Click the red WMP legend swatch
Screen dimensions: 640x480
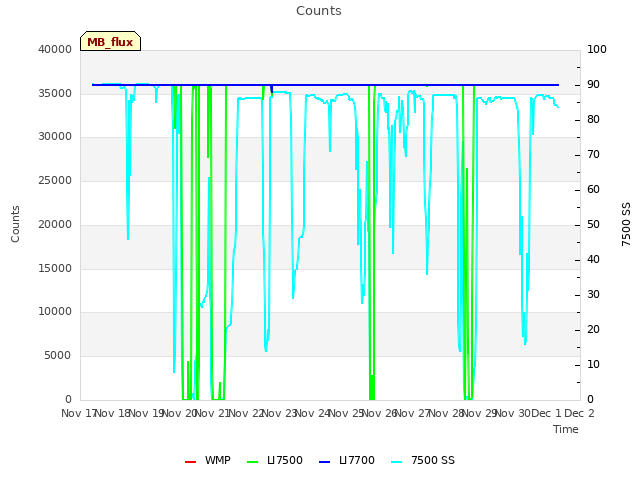pos(191,462)
